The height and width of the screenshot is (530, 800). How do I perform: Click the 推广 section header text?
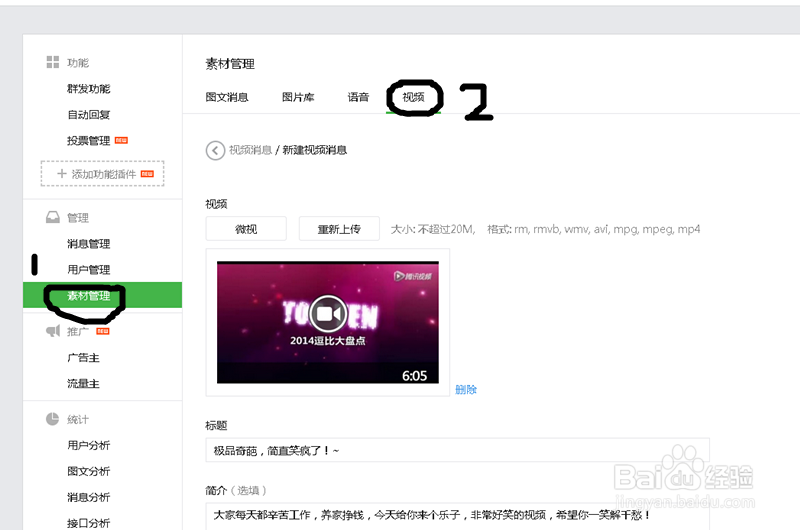(78, 332)
